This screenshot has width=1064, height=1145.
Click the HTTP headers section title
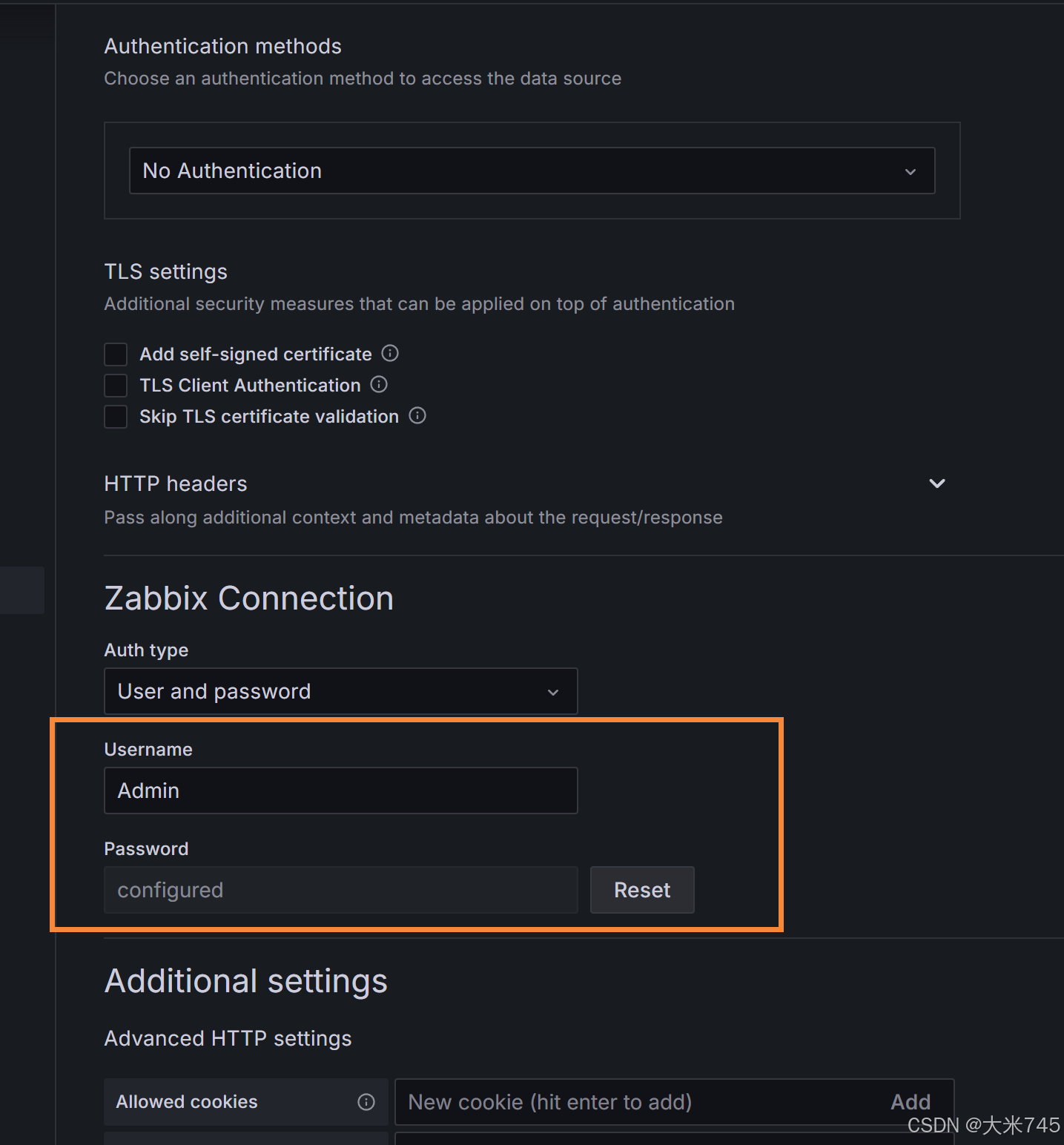(176, 484)
